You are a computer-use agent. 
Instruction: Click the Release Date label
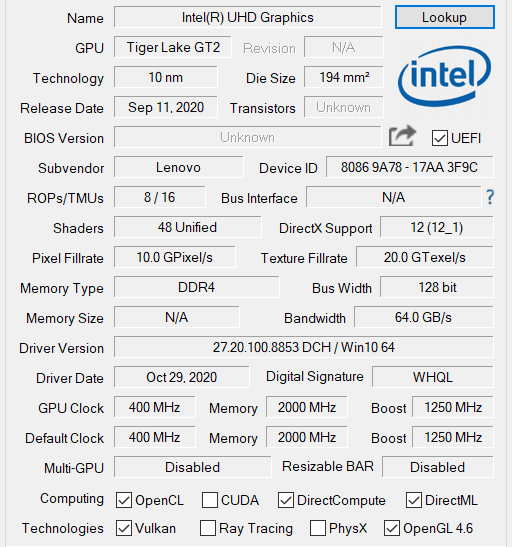pos(62,108)
